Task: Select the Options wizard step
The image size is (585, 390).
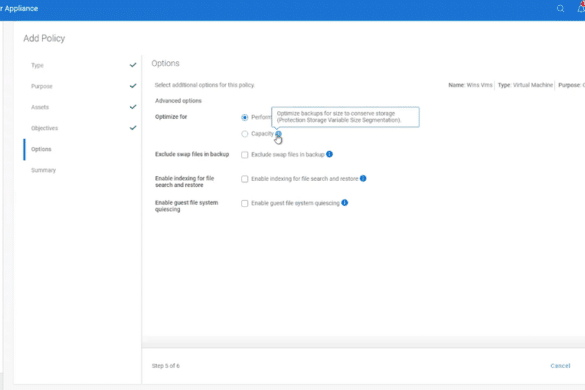Action: pos(41,149)
